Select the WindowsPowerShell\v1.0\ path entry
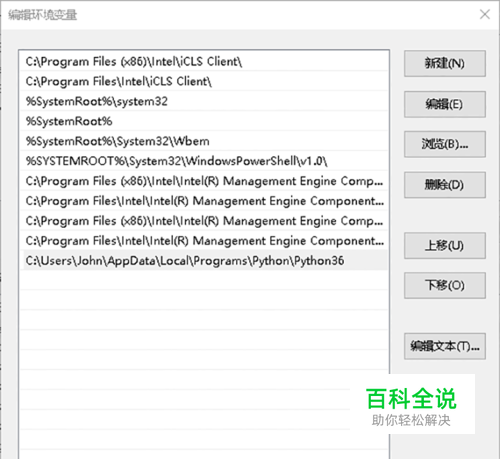This screenshot has width=500, height=459. (x=204, y=161)
